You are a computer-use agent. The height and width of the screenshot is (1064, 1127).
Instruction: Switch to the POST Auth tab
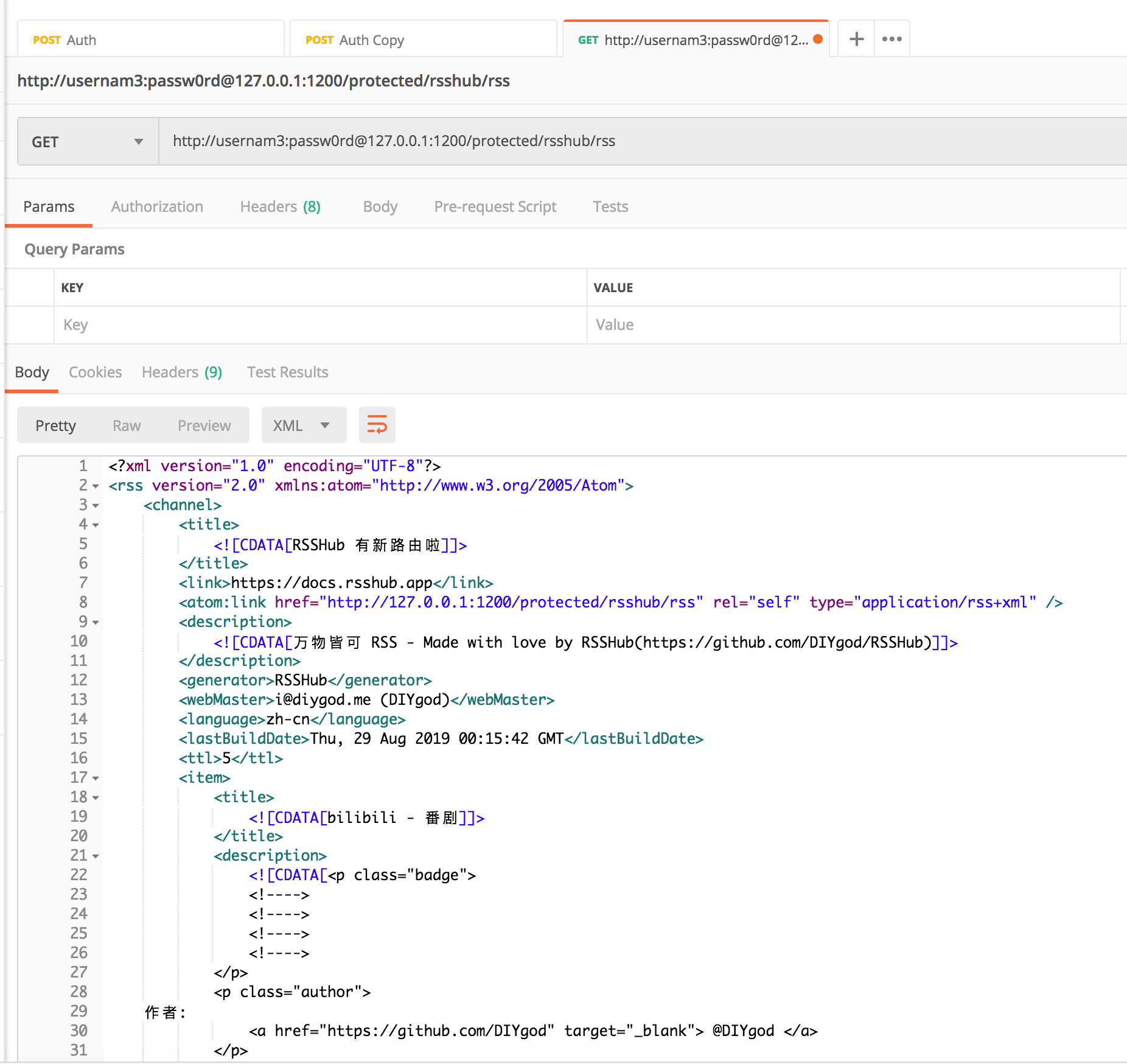(x=150, y=40)
